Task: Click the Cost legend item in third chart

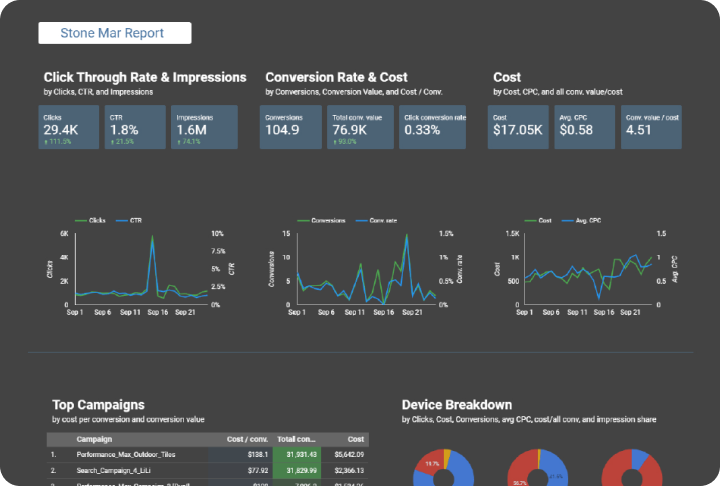Action: click(538, 220)
